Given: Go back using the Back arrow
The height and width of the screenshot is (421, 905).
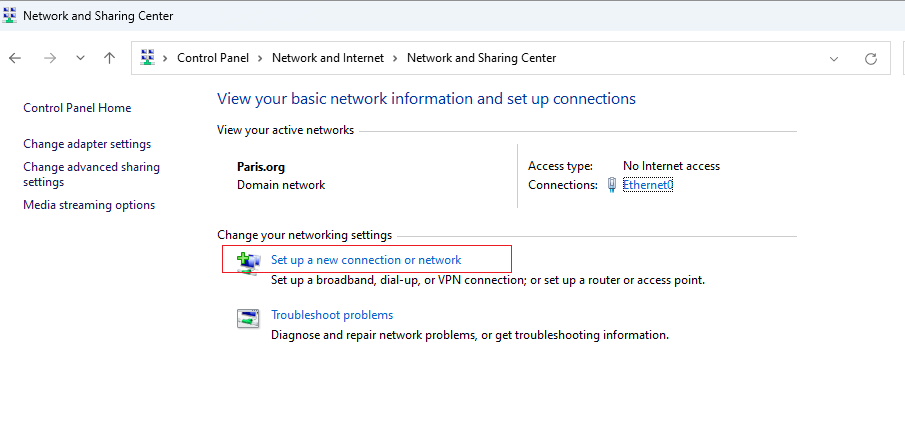Looking at the screenshot, I should [15, 58].
